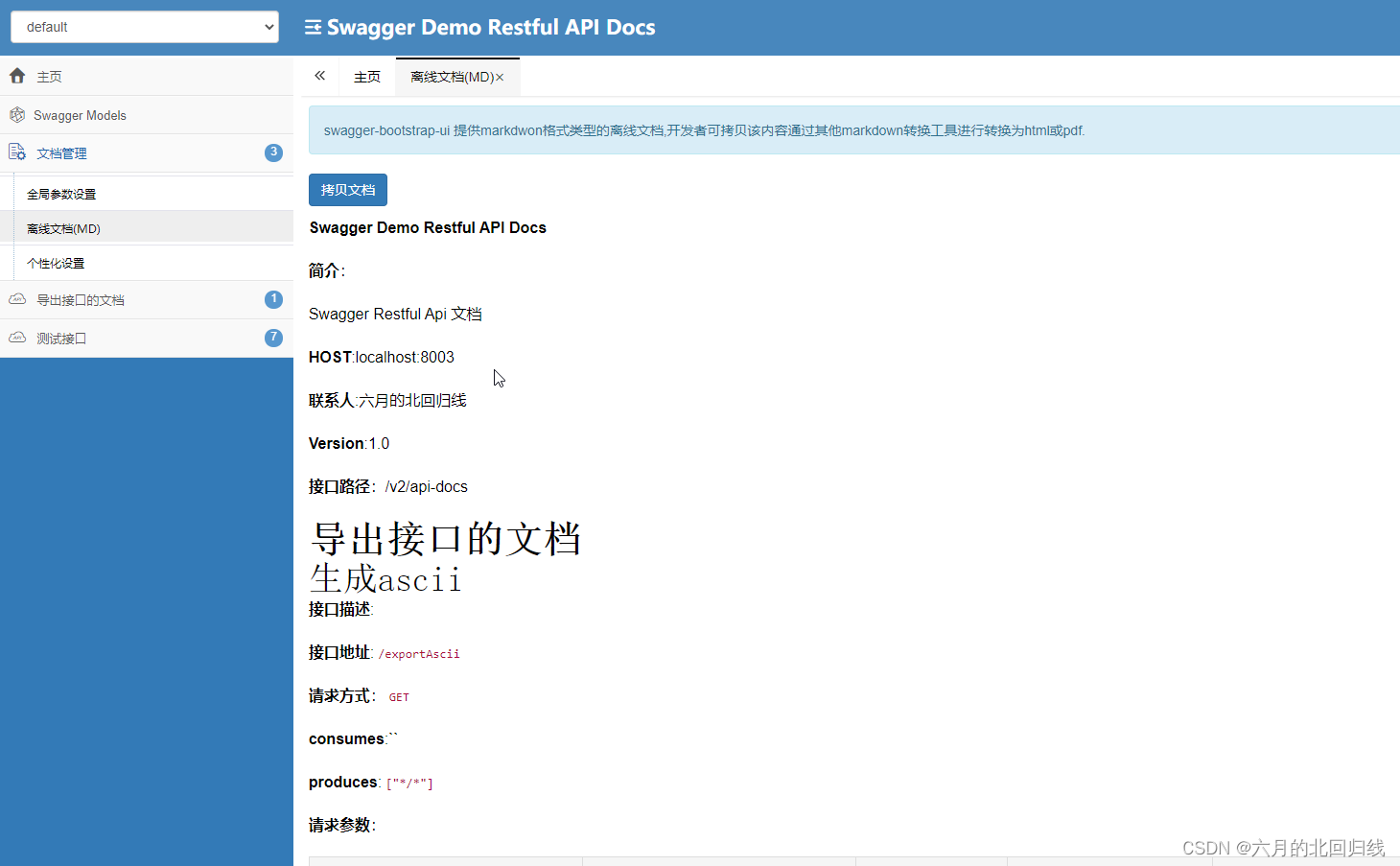Click the 拷贝文档 copy button
The width and height of the screenshot is (1400, 866).
click(x=347, y=190)
